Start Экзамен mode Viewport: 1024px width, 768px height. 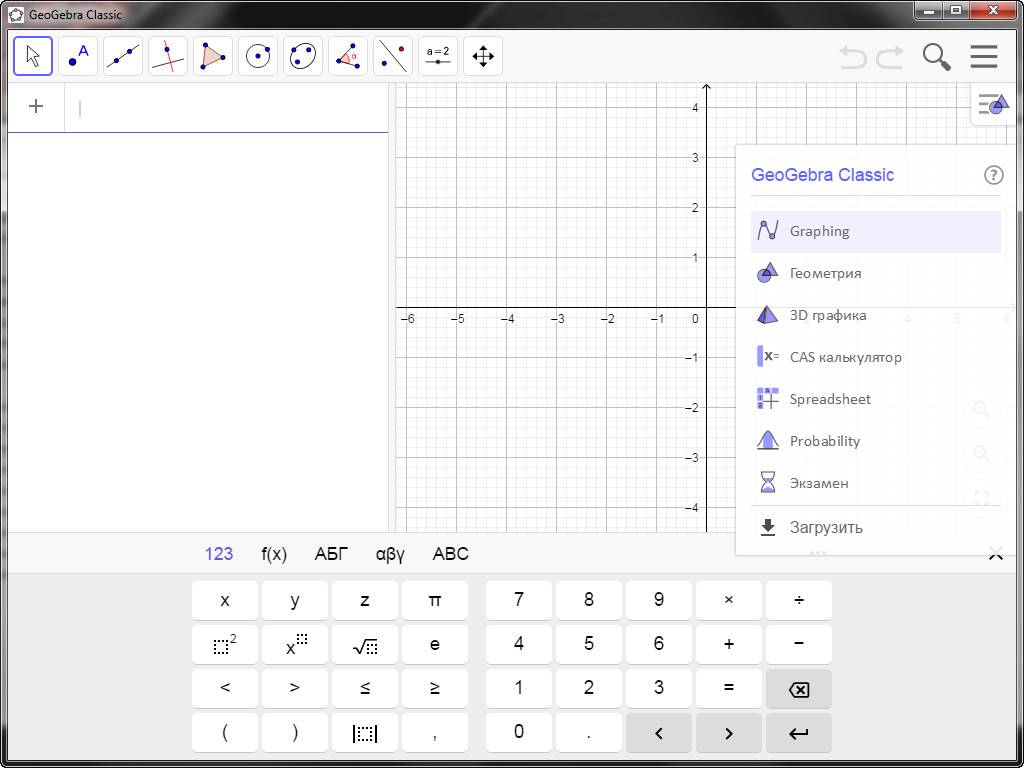click(875, 483)
